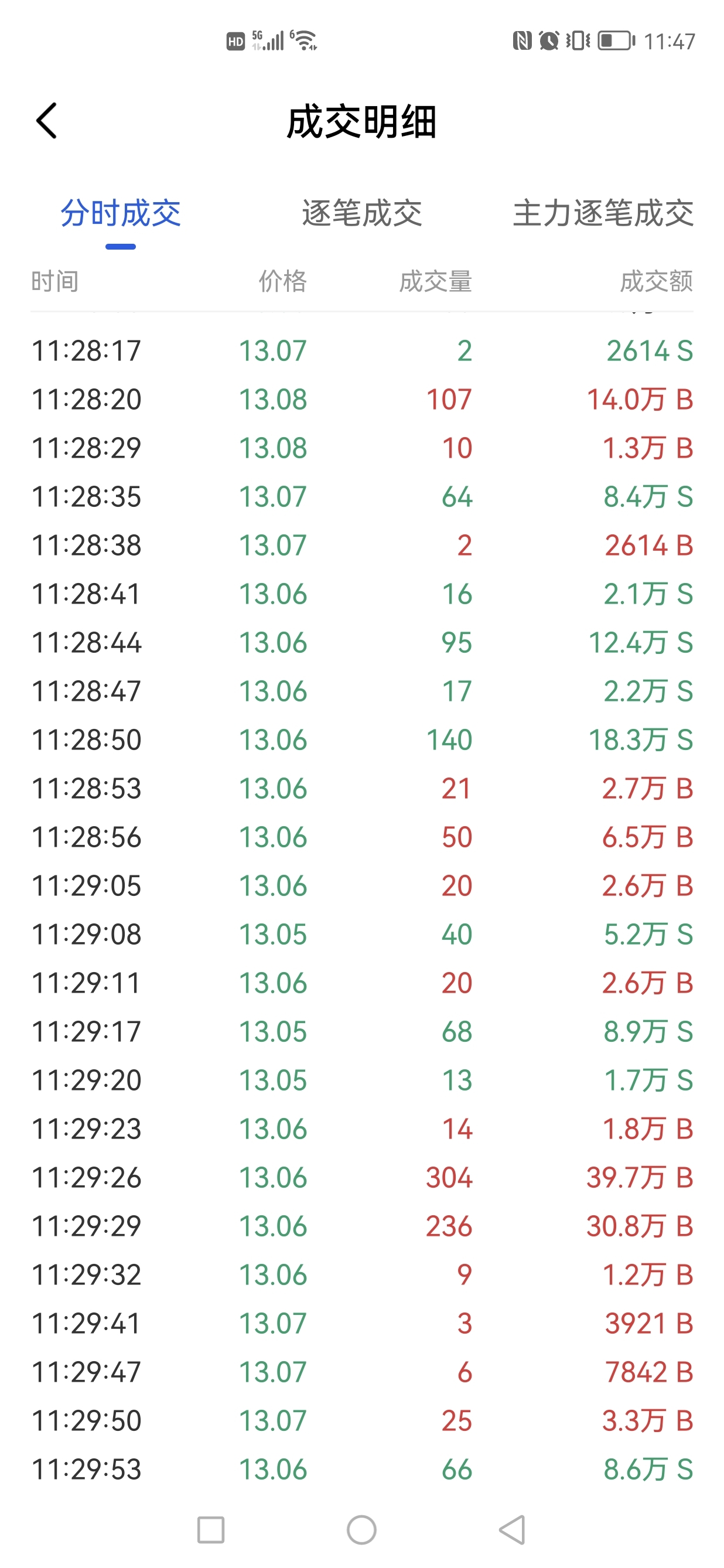
Task: Switch to the 逐笔成交 tab
Action: (x=361, y=213)
